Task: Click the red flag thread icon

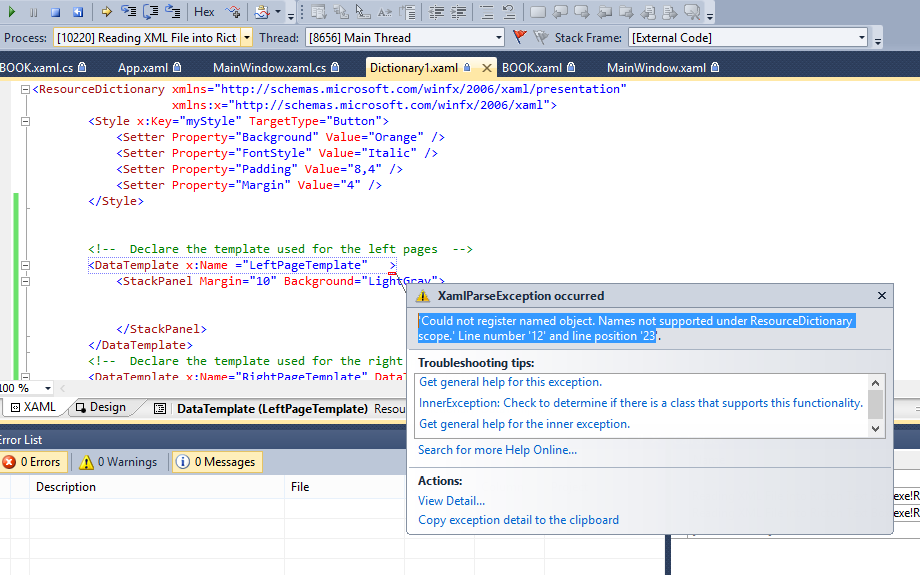Action: (519, 37)
